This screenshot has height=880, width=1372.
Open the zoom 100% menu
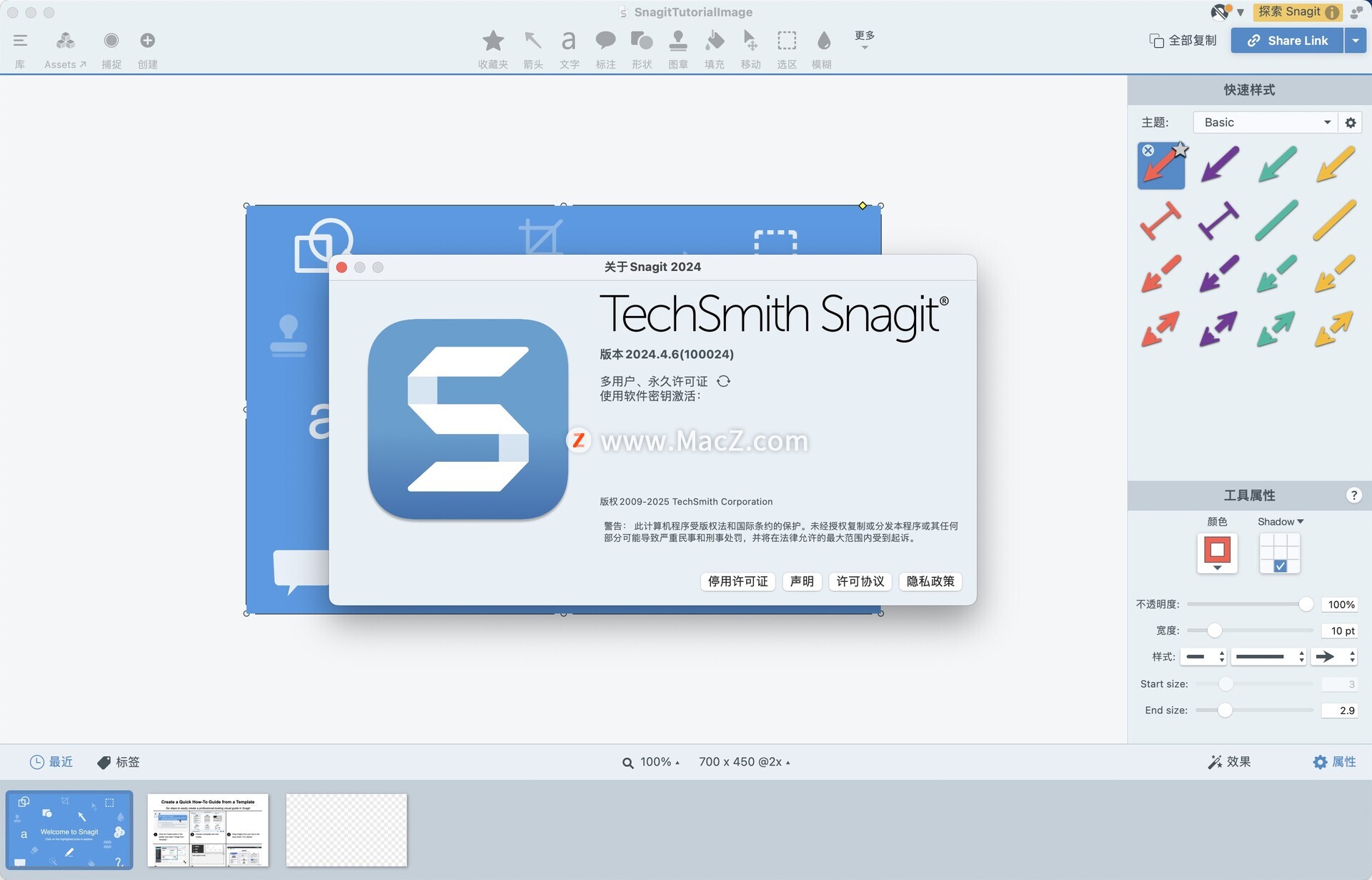[x=651, y=762]
